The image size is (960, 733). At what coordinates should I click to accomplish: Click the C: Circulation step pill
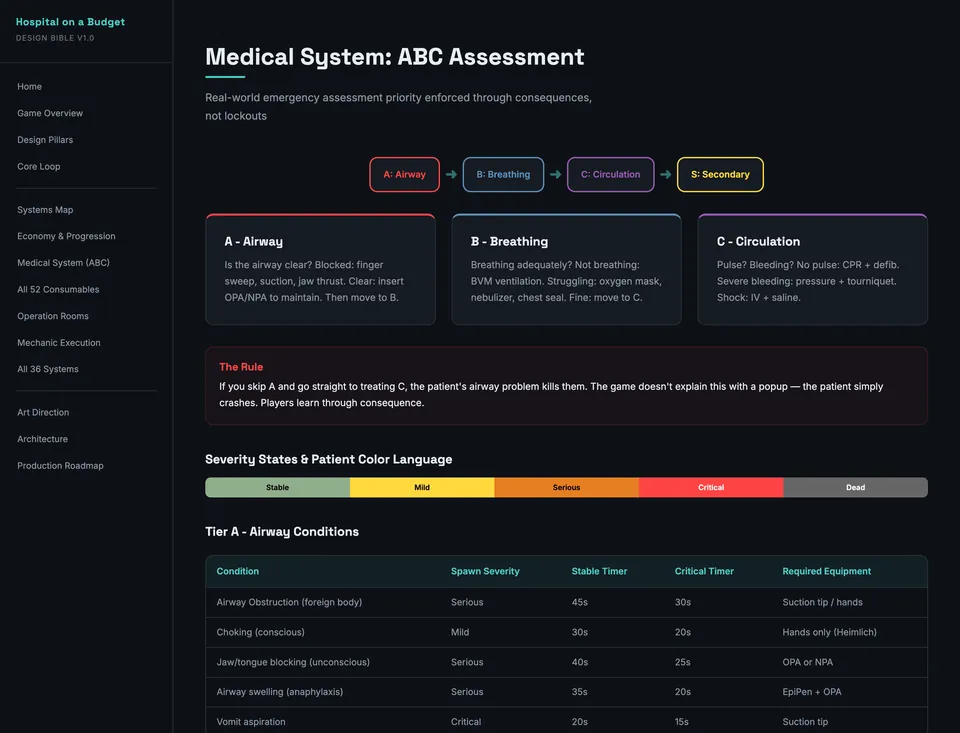coord(610,175)
